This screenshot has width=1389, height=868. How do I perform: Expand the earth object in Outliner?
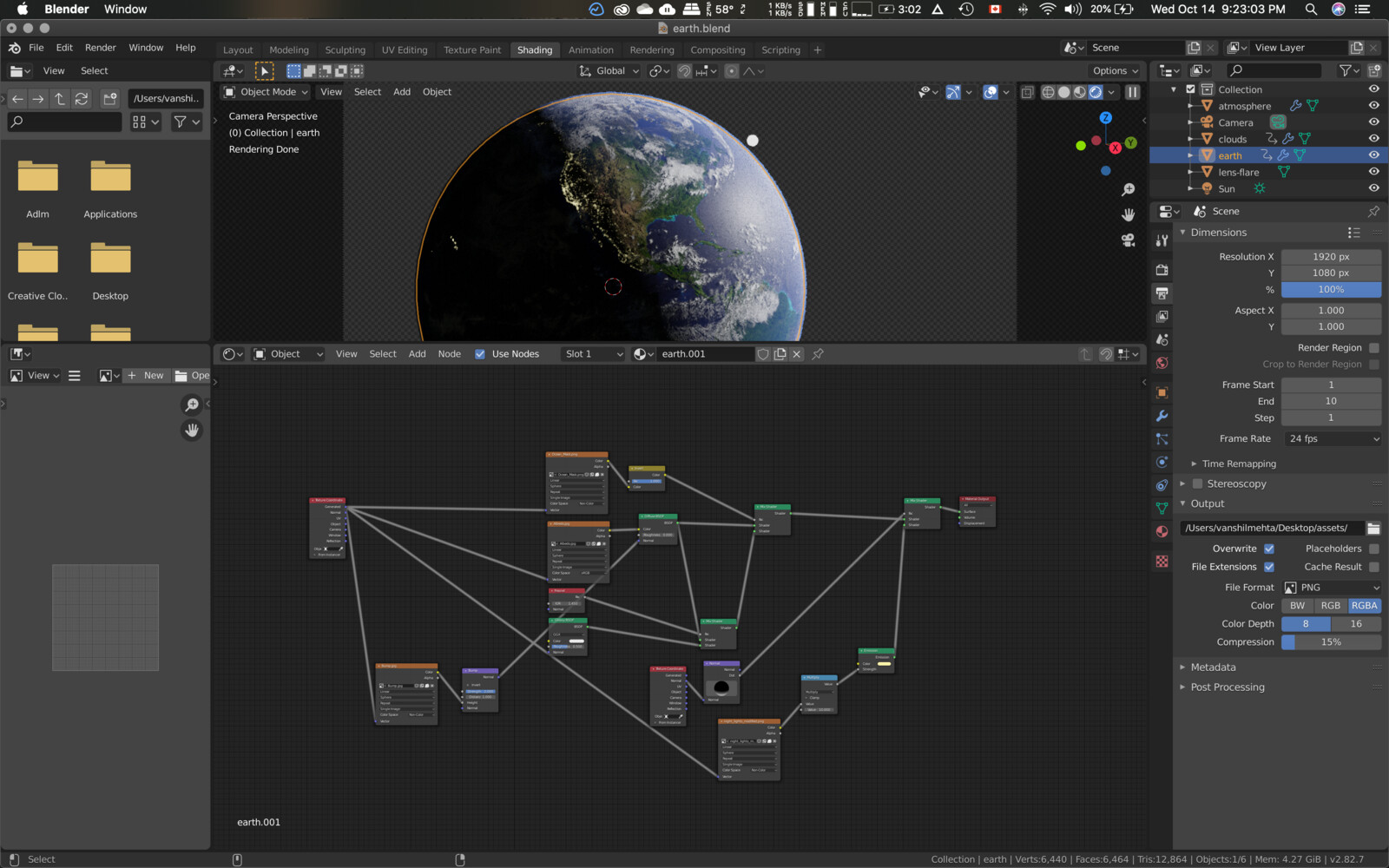[x=1190, y=155]
